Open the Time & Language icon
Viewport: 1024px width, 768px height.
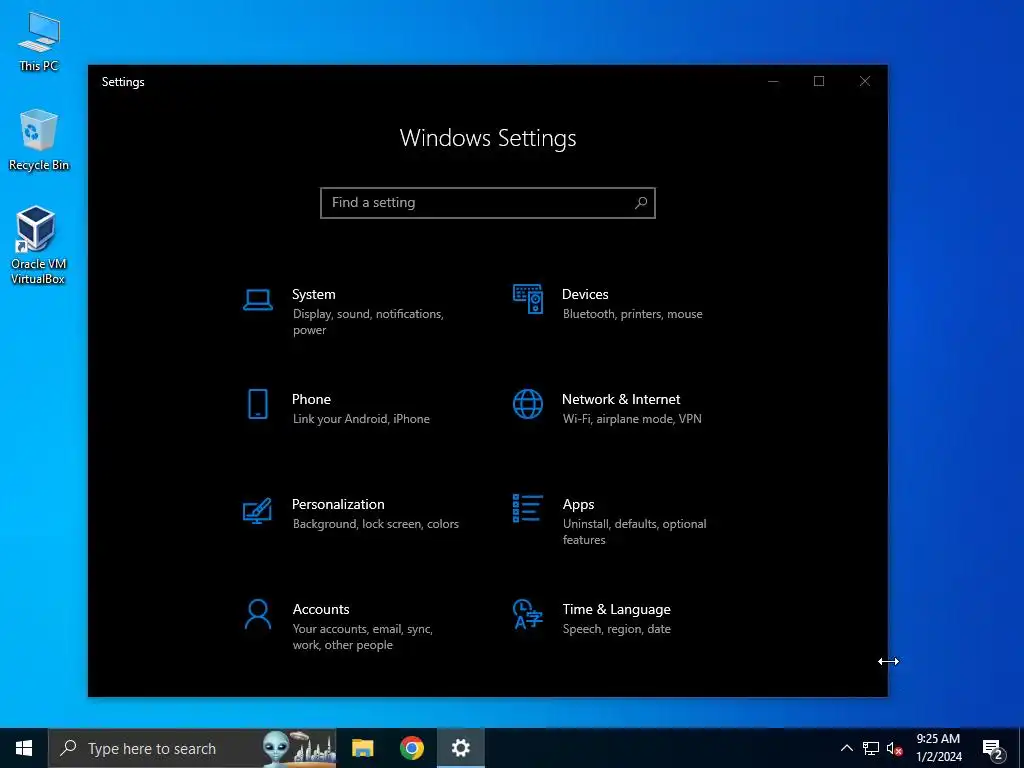(x=528, y=614)
